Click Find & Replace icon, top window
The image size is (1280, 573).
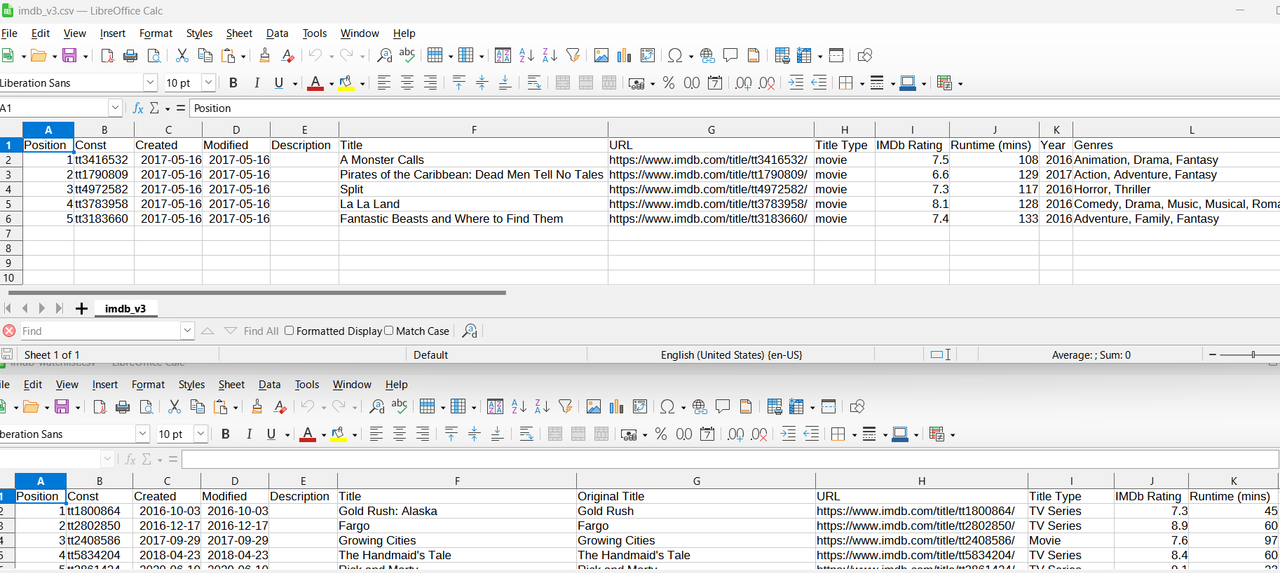point(383,55)
